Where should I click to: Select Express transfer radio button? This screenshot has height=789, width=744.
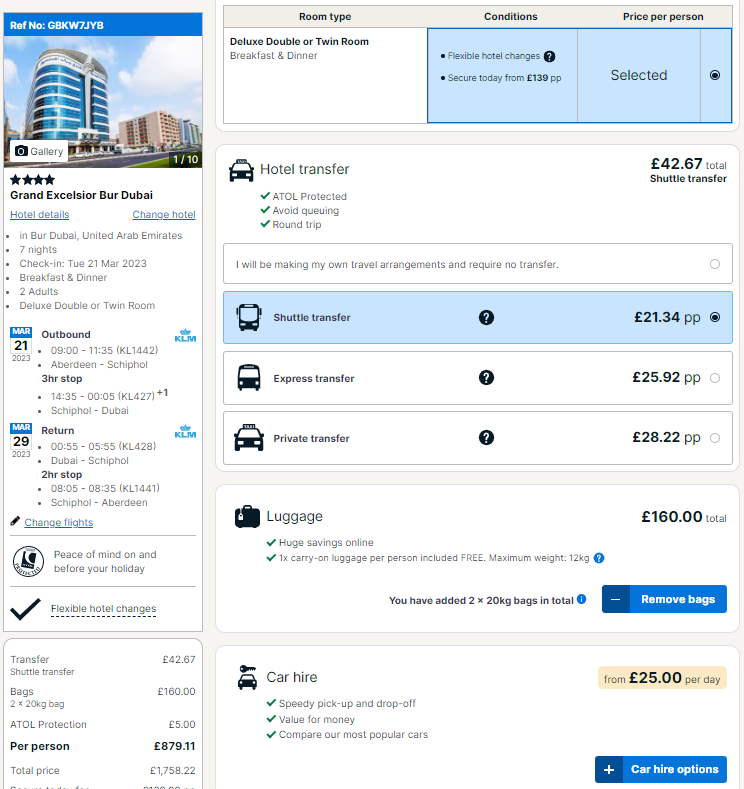pos(714,378)
